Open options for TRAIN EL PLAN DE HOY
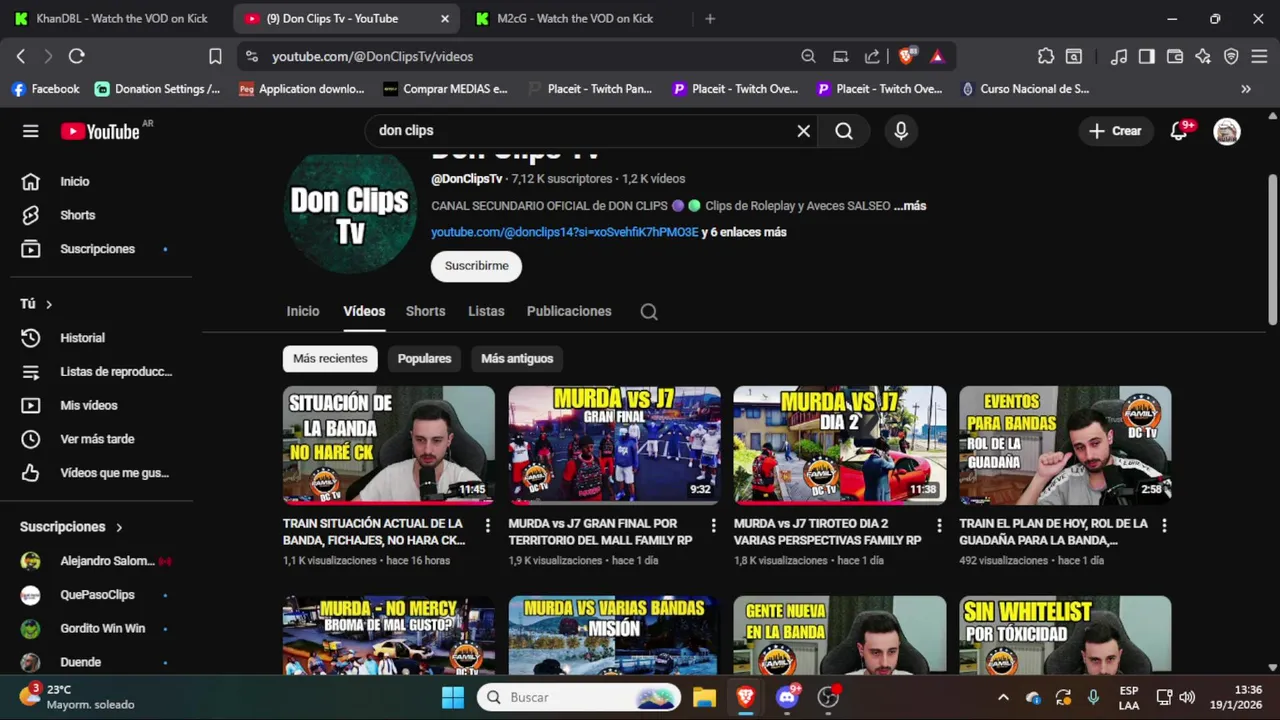Screen dimensions: 1280x720 tap(1164, 525)
